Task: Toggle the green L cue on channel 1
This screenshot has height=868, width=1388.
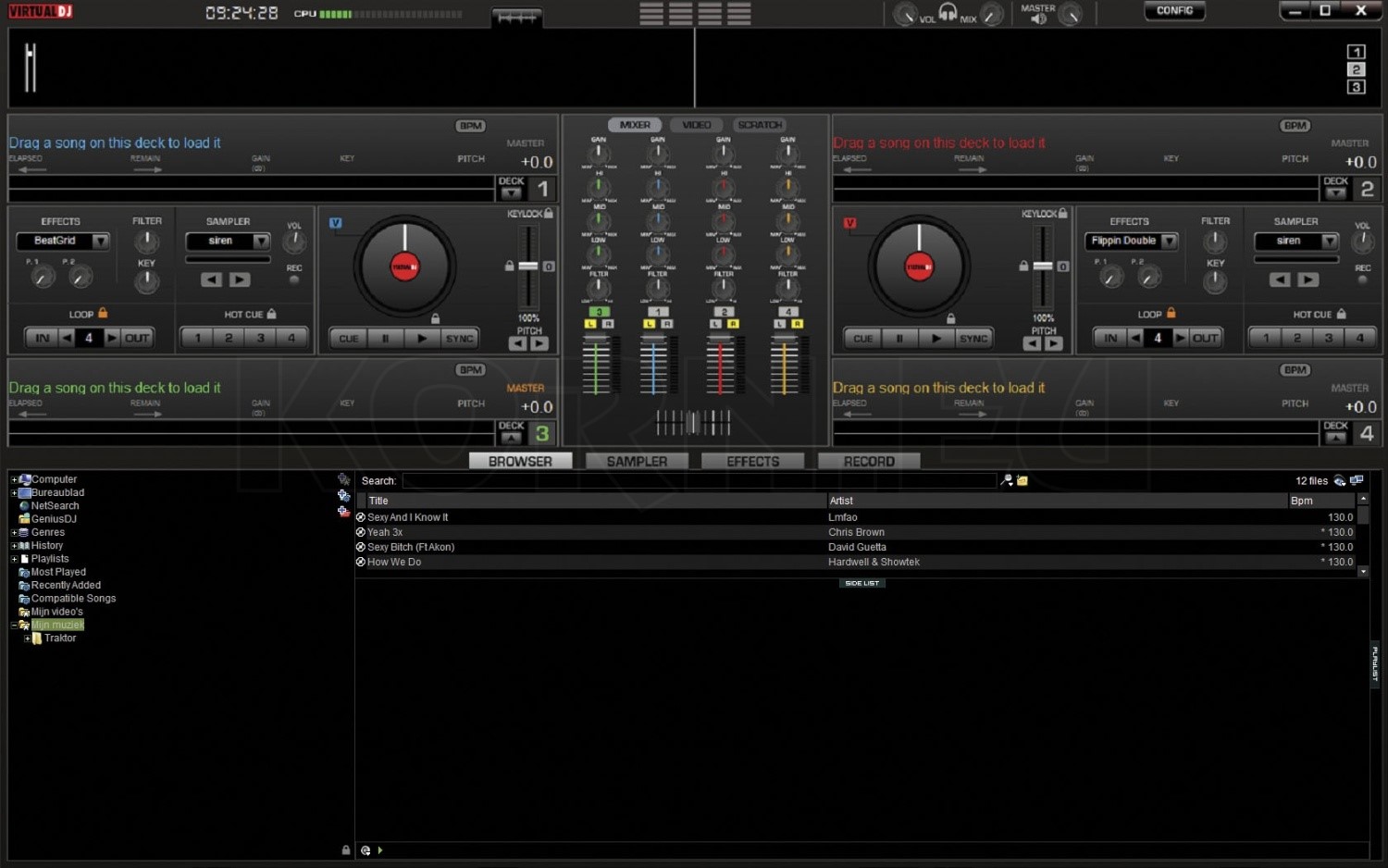Action: click(x=591, y=324)
